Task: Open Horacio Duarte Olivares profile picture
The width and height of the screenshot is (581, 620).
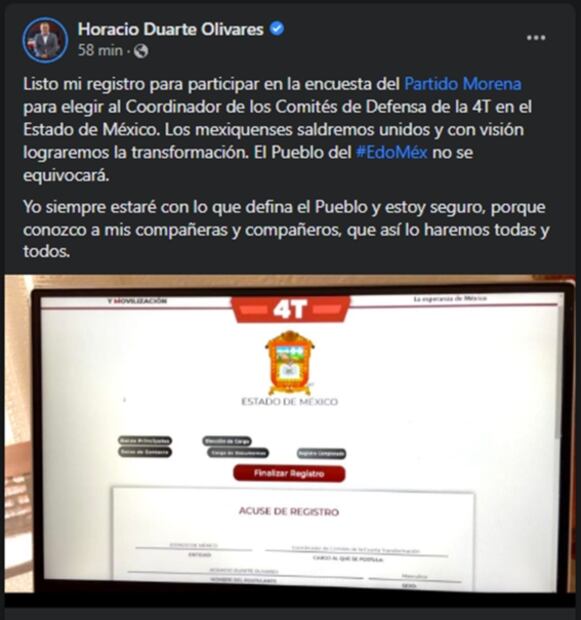Action: pos(45,40)
